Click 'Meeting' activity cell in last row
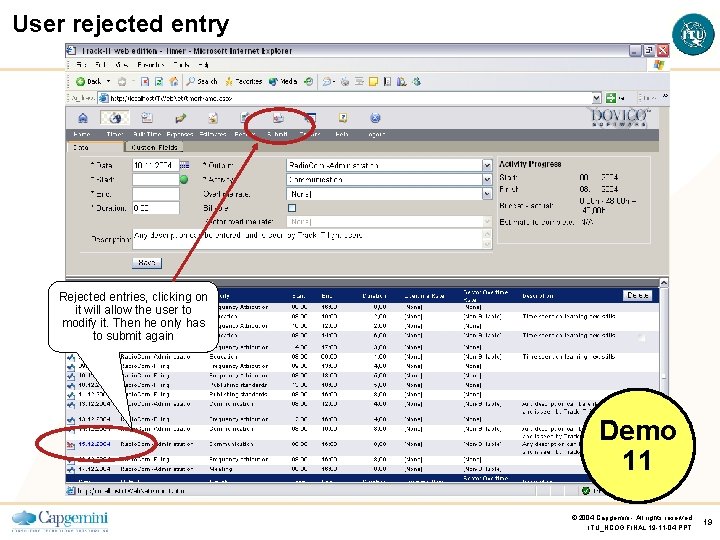Image resolution: width=720 pixels, height=540 pixels. (221, 469)
